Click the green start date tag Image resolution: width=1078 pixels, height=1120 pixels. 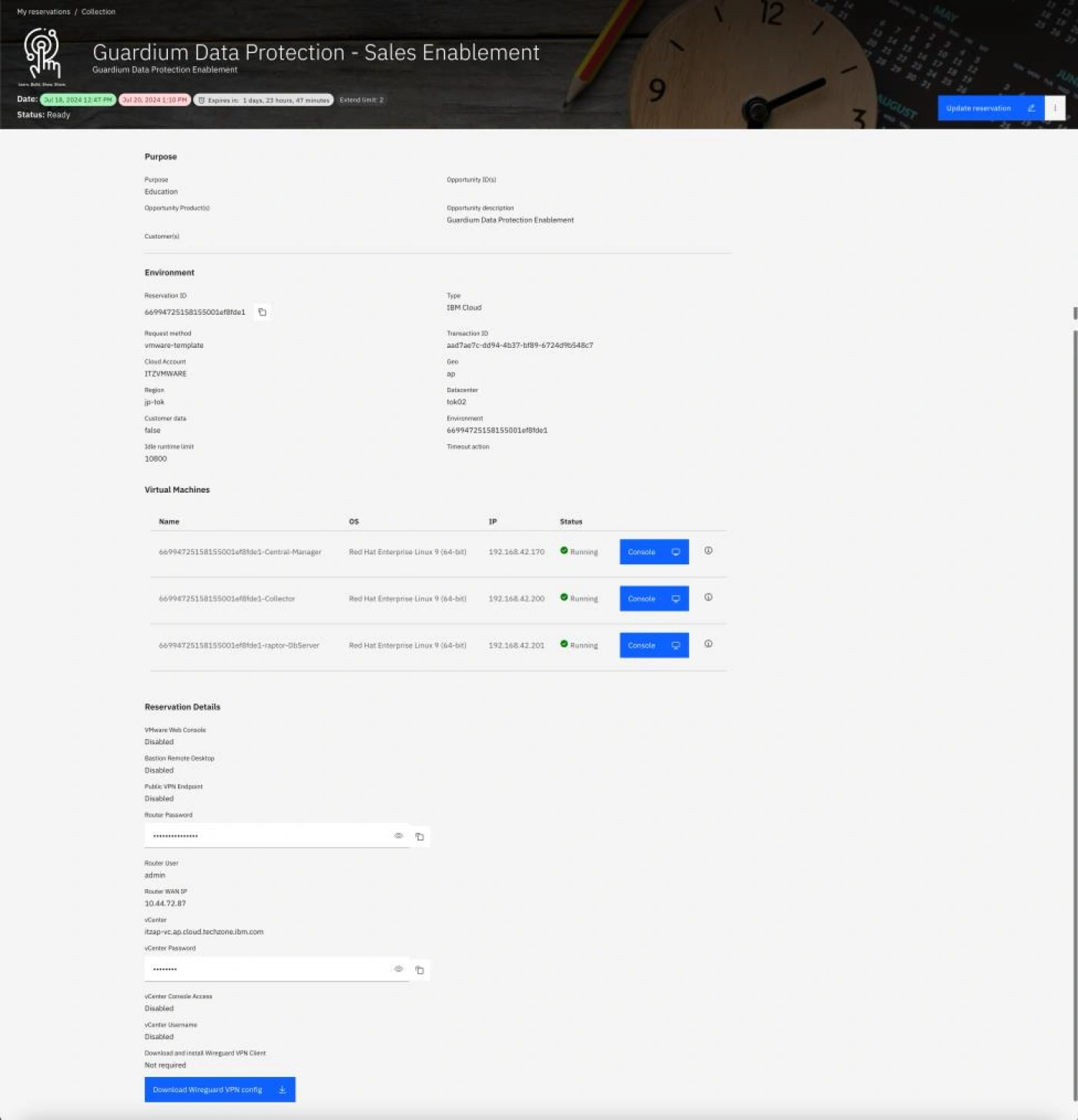(x=78, y=100)
